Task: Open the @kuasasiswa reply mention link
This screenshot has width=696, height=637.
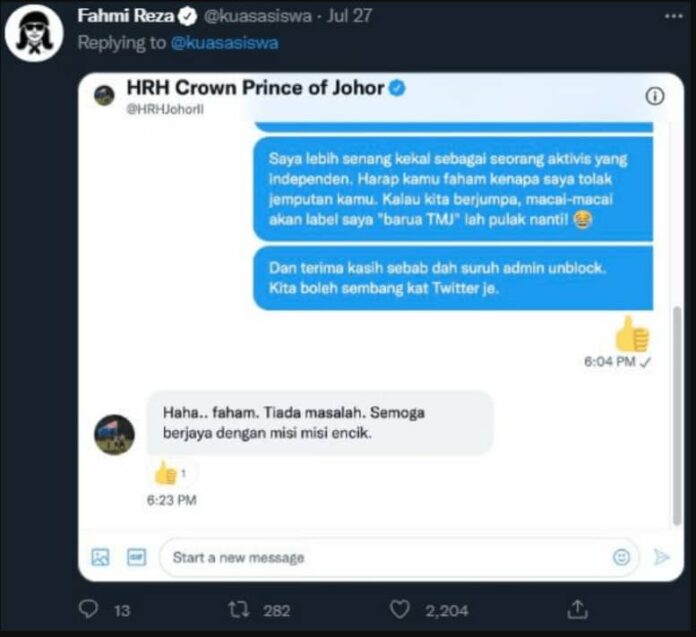Action: pos(224,43)
